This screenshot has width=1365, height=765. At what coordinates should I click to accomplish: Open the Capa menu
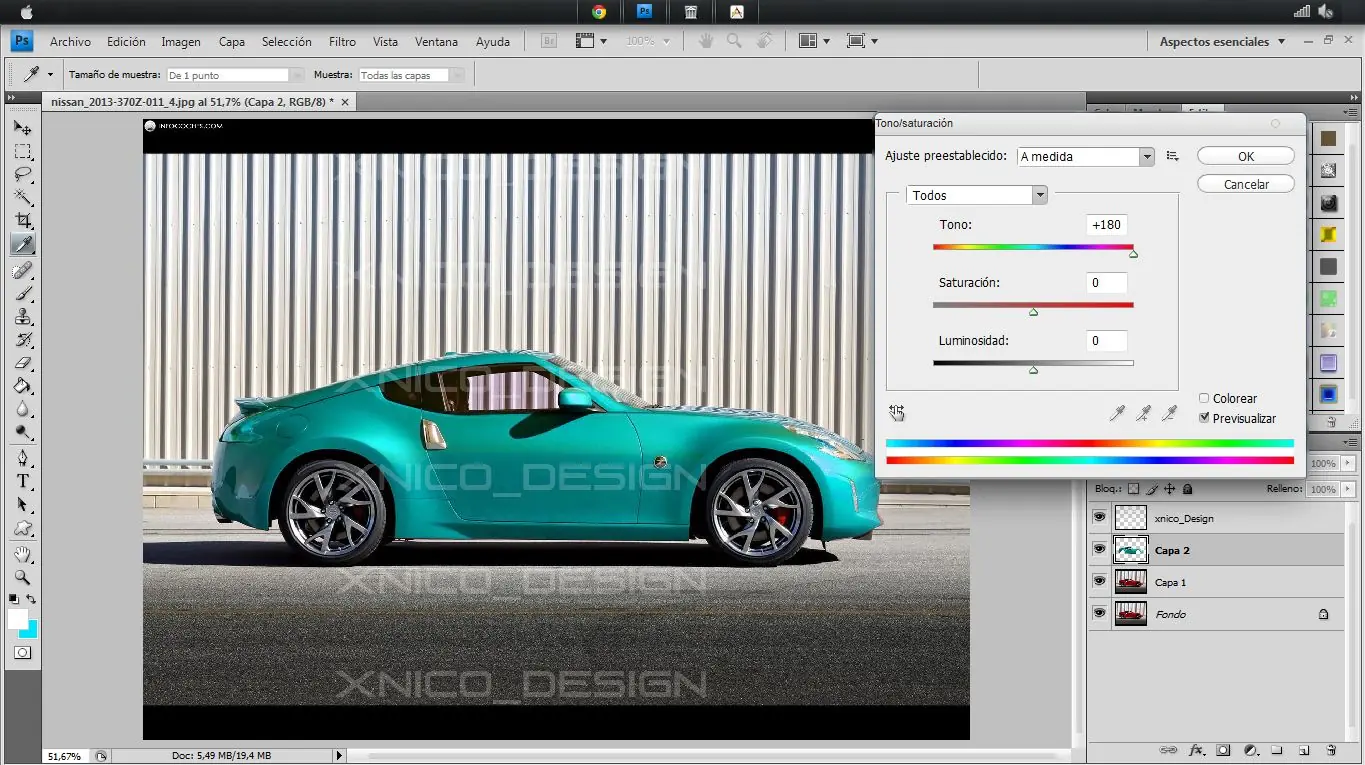(x=232, y=42)
